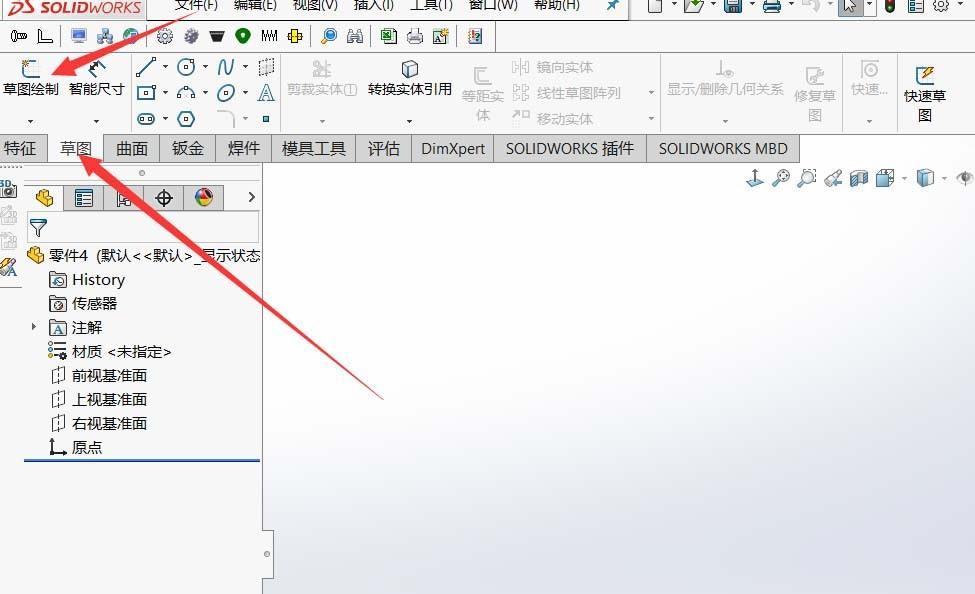
Task: Select the Line sketch tool
Action: coord(146,68)
